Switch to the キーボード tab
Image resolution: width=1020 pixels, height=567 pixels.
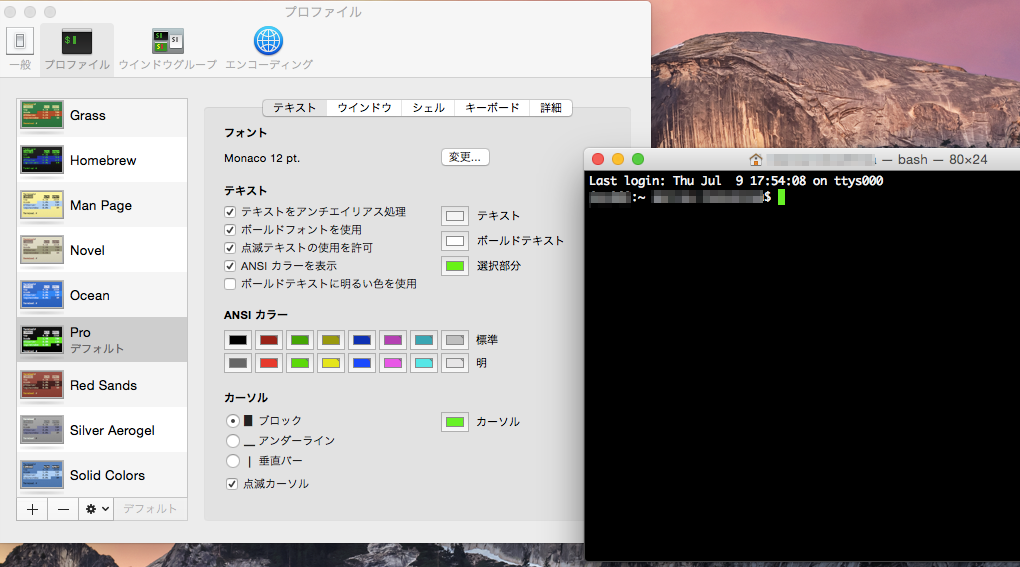point(492,108)
